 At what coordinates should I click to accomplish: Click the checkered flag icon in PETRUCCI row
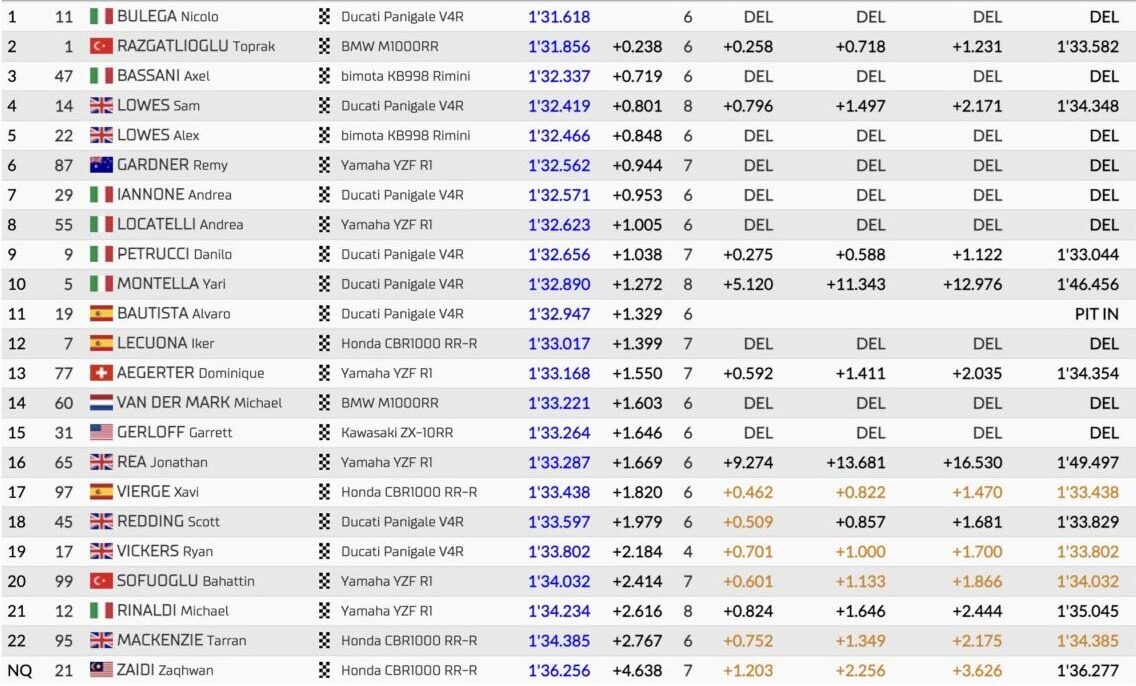pyautogui.click(x=325, y=254)
